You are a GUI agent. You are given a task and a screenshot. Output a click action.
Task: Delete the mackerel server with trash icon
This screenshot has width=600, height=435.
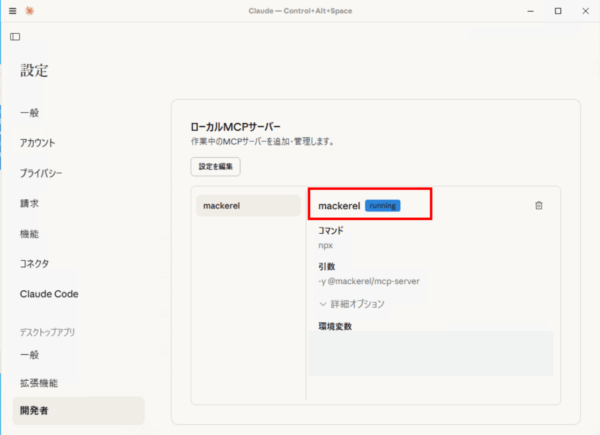(x=539, y=205)
